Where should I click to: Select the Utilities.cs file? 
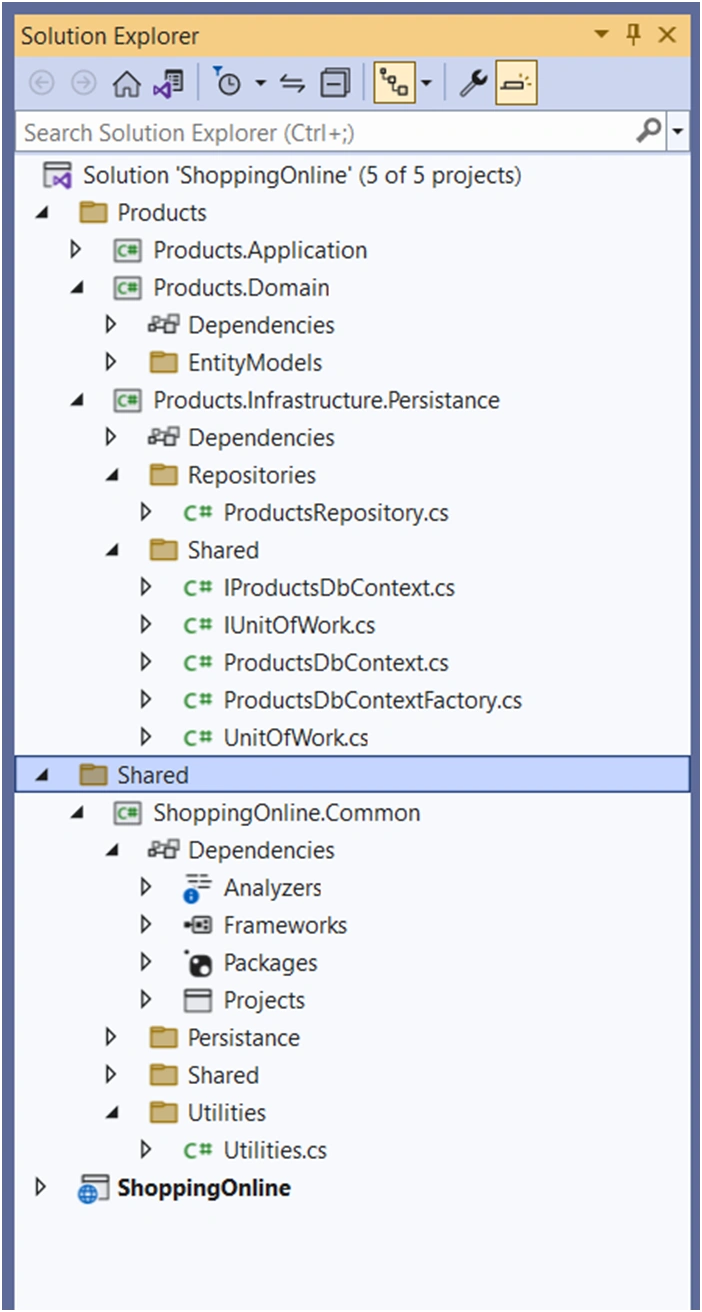275,1150
